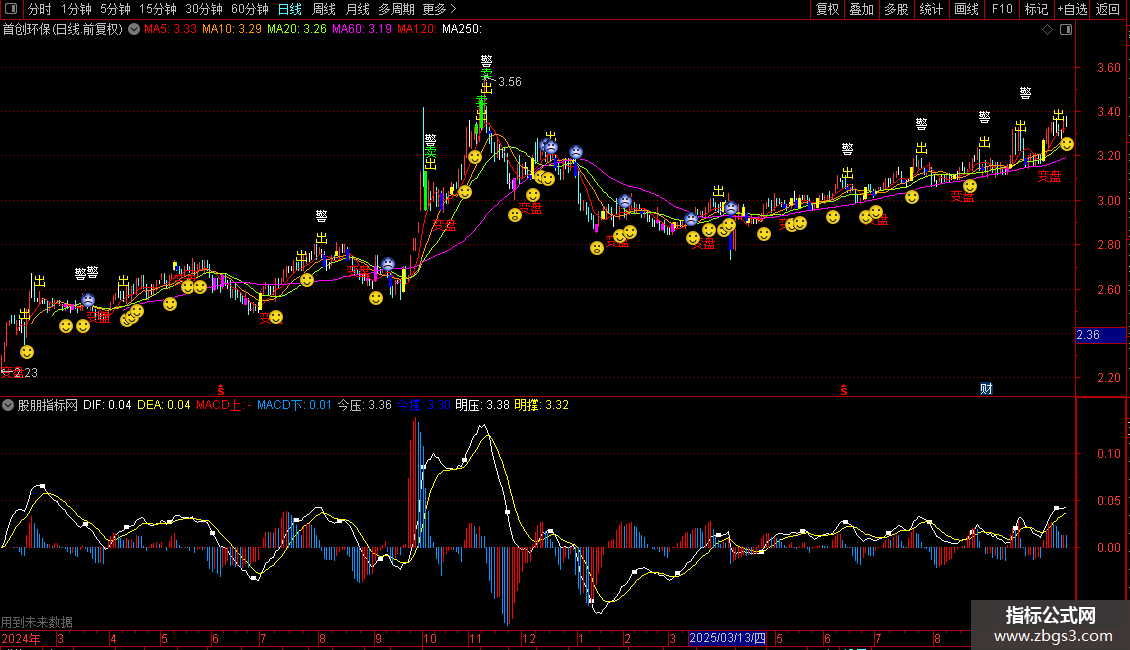Click the 明撑 value label
This screenshot has width=1130, height=650.
click(541, 405)
